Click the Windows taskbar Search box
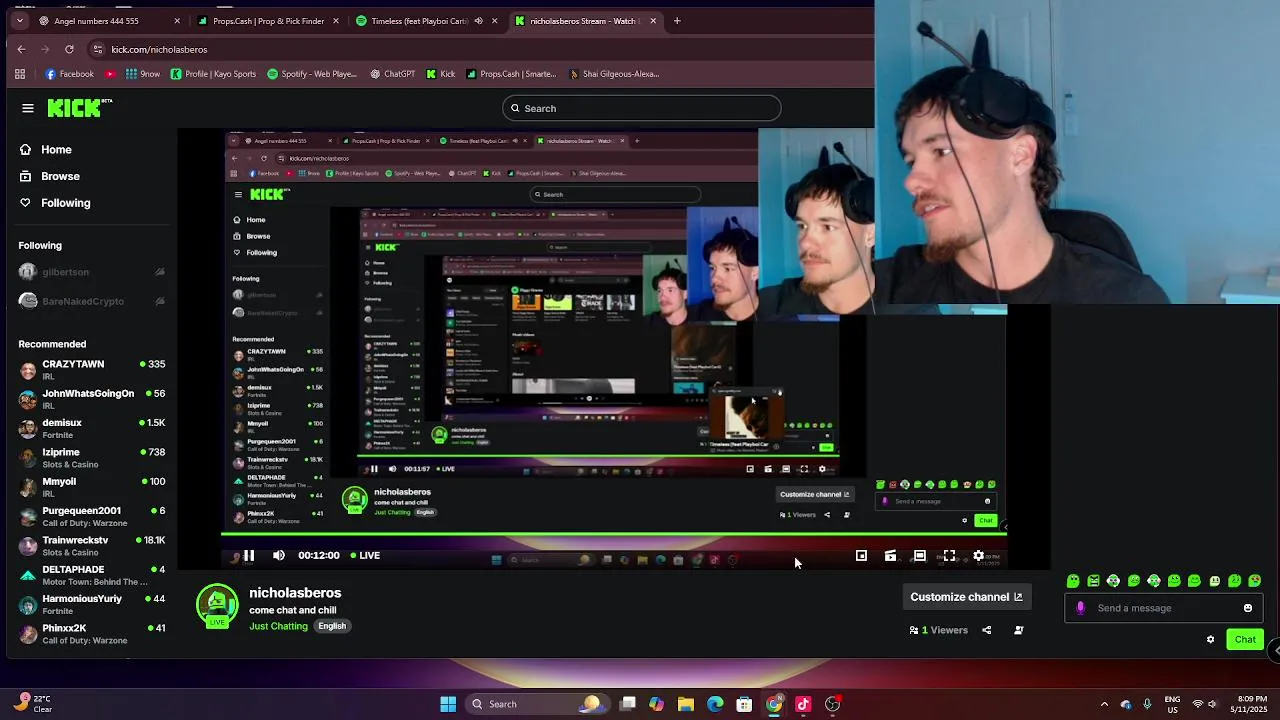Screen dimensions: 1280x720 pyautogui.click(x=538, y=704)
